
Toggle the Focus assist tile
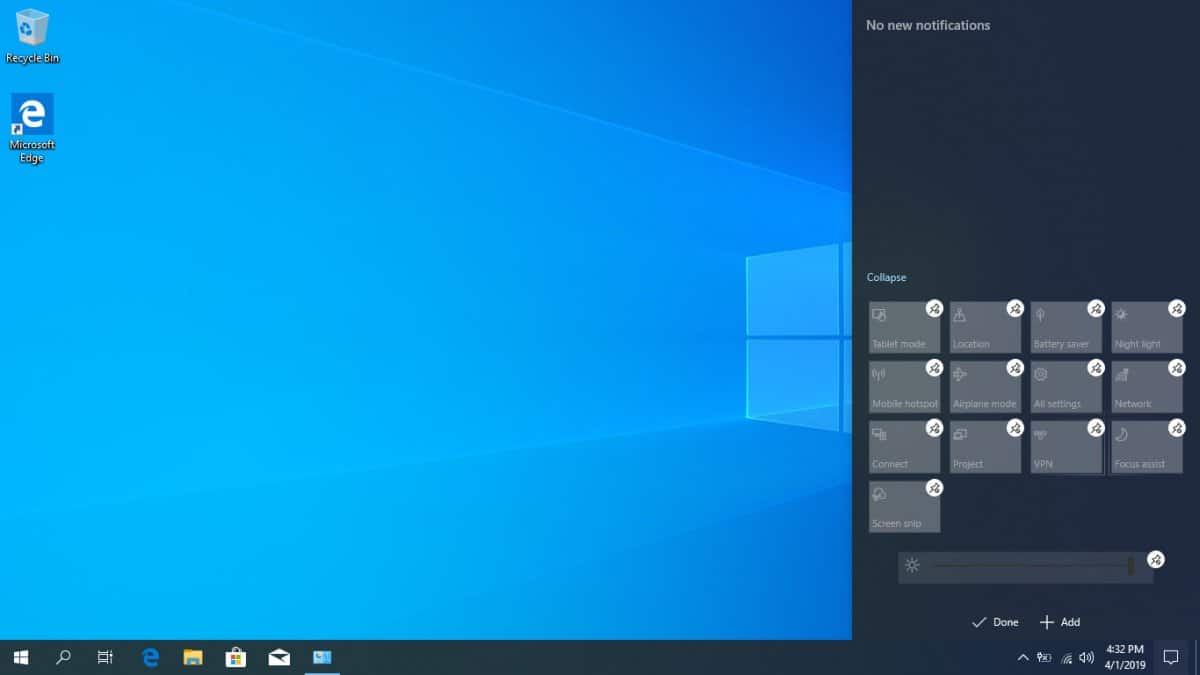click(1147, 447)
